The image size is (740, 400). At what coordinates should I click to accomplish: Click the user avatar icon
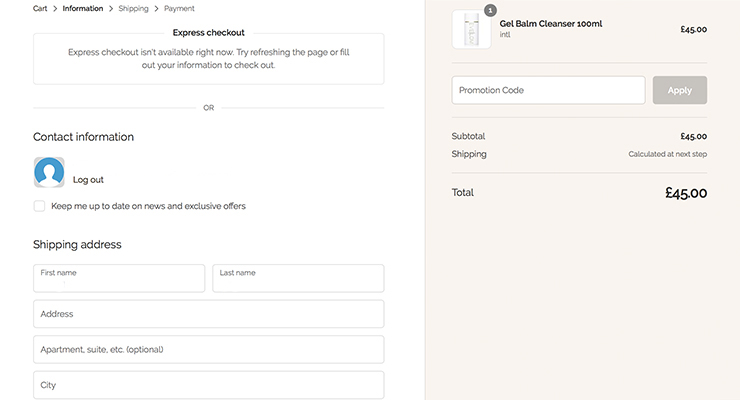(x=49, y=172)
